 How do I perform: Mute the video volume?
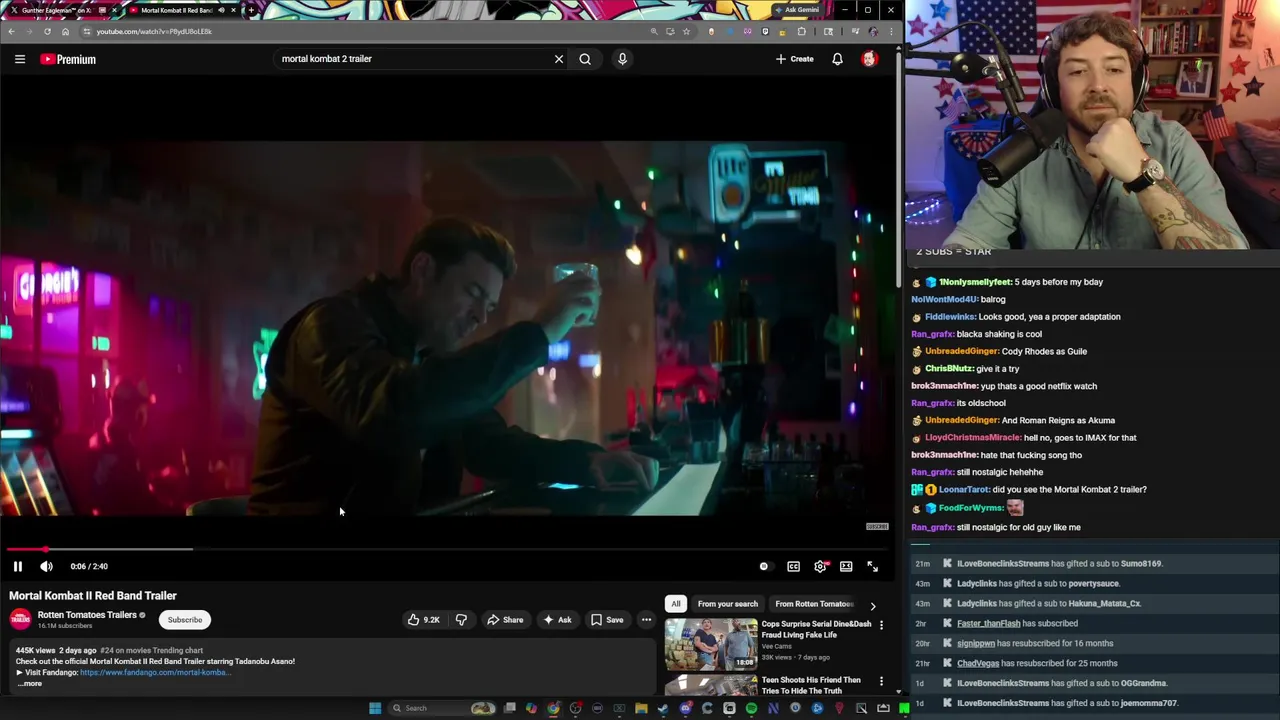click(46, 566)
